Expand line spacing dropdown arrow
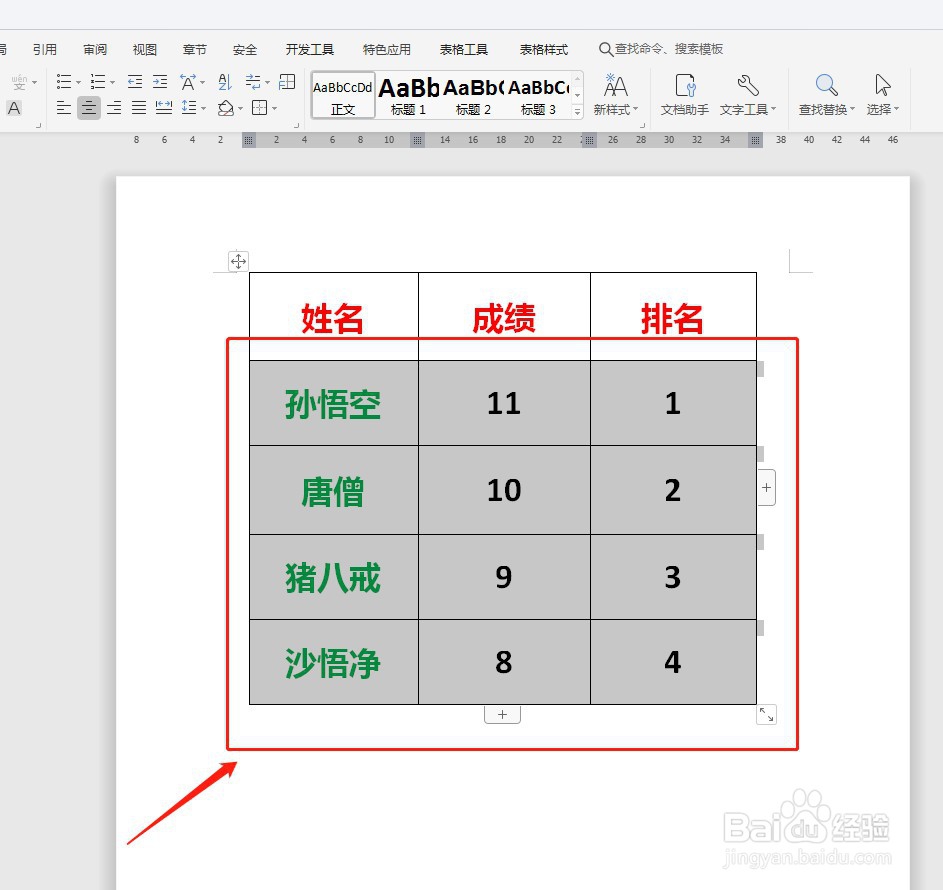This screenshot has width=943, height=890. 203,109
